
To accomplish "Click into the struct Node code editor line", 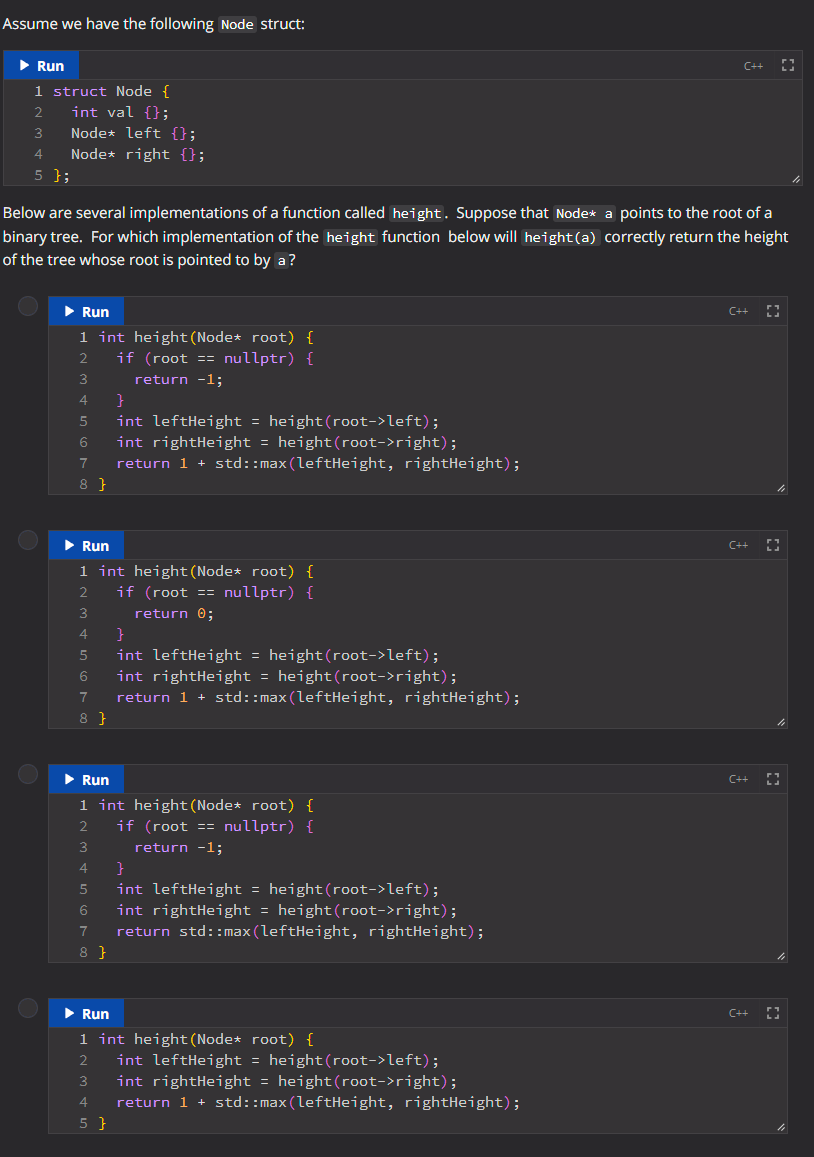I will tap(112, 91).
